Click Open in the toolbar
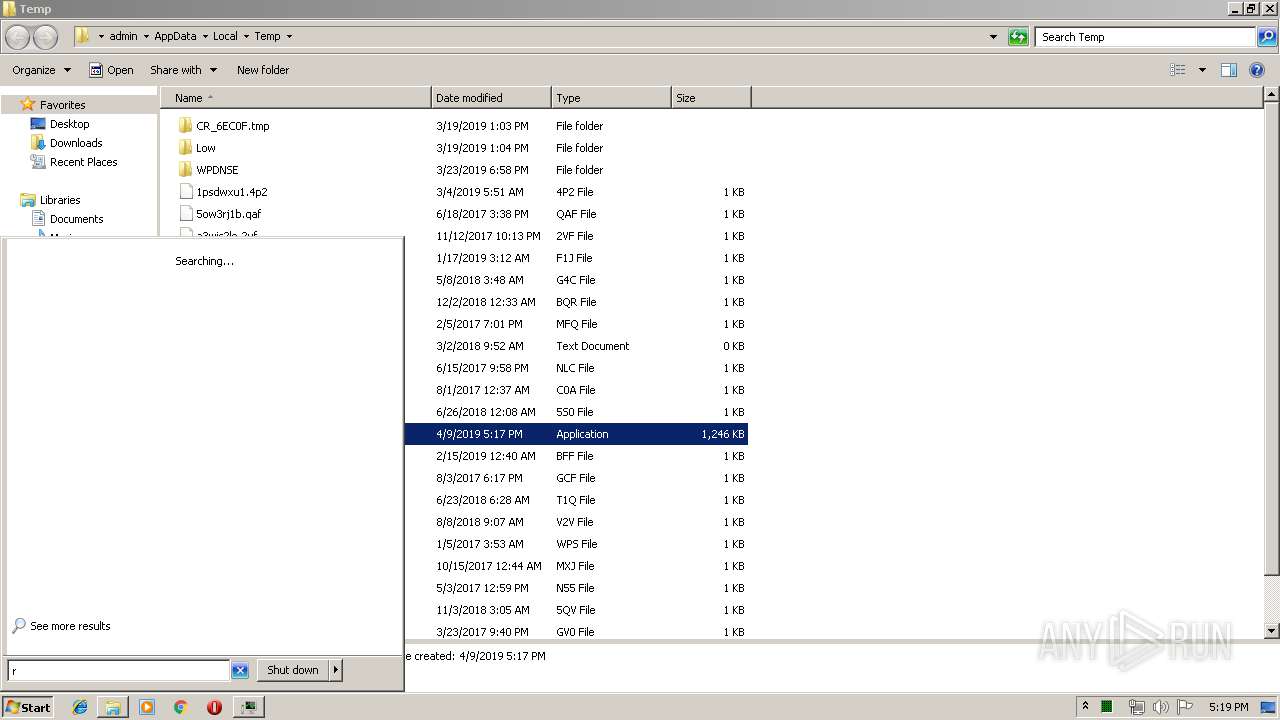Screen dimensions: 1280x720 (x=111, y=70)
